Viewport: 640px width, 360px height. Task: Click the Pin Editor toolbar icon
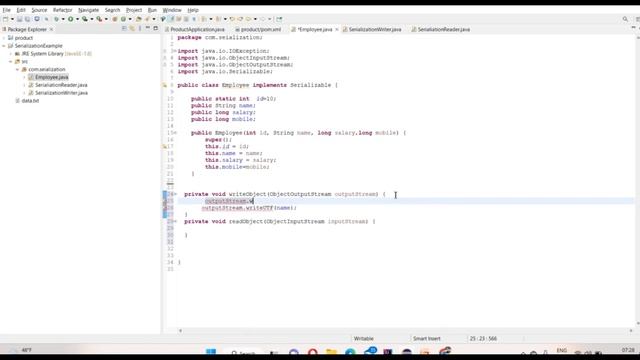279,19
